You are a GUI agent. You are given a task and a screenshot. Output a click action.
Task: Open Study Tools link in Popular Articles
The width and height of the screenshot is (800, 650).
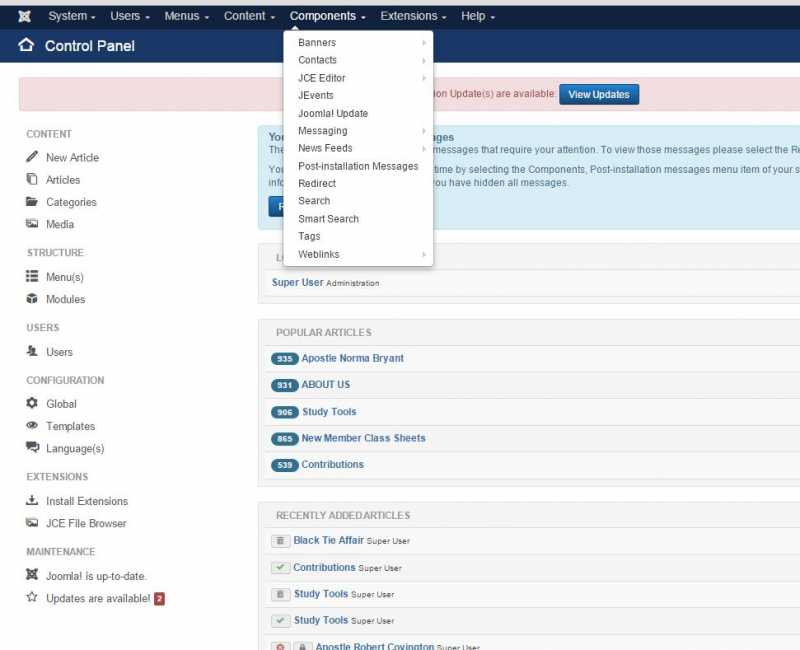click(x=329, y=411)
